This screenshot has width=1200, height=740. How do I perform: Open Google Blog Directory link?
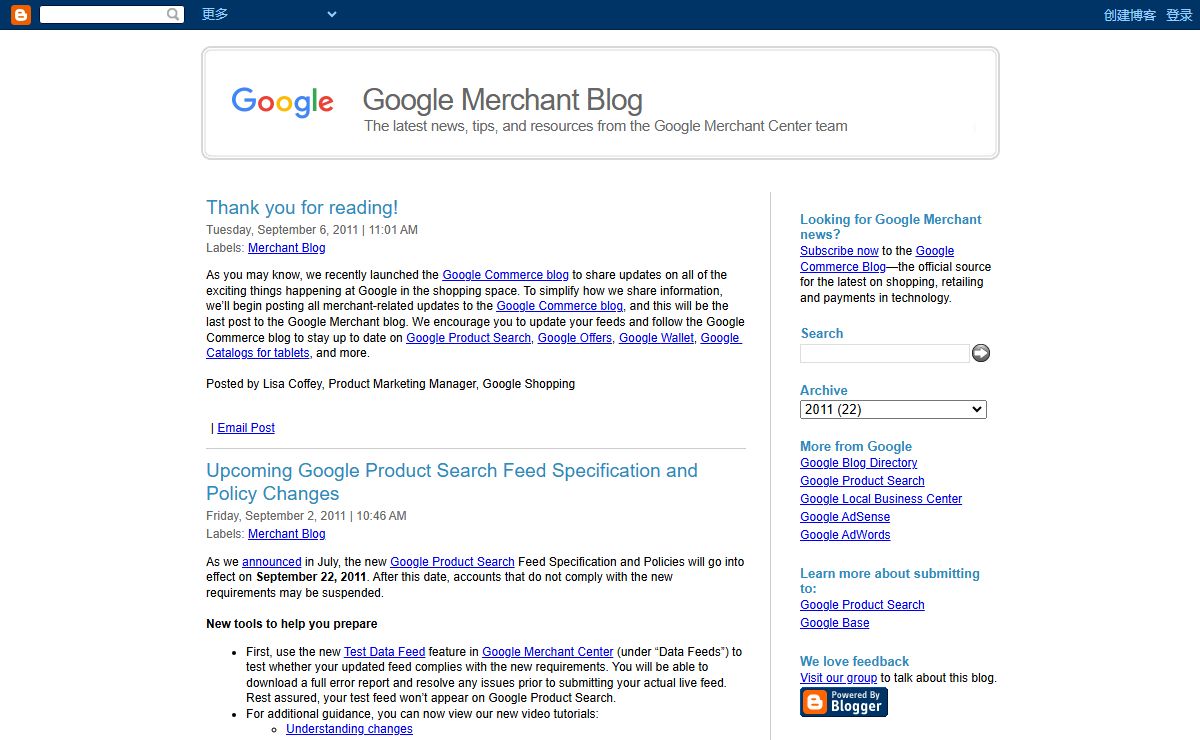pyautogui.click(x=858, y=463)
